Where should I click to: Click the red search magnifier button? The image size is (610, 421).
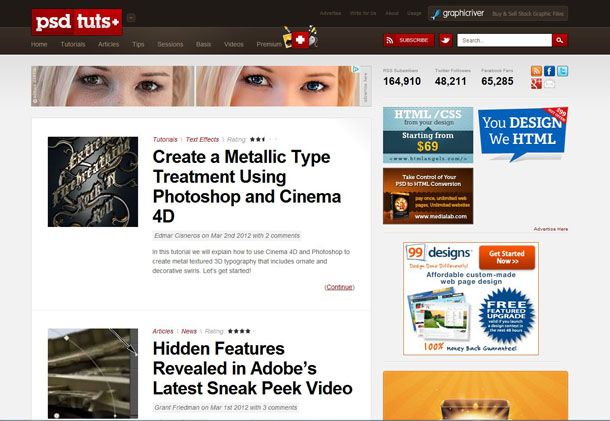click(x=560, y=40)
